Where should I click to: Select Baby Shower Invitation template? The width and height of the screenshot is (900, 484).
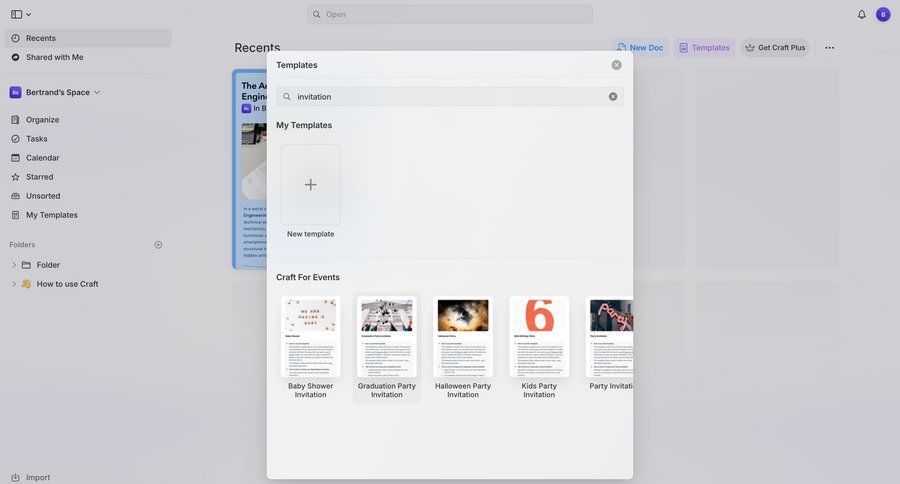coord(311,347)
